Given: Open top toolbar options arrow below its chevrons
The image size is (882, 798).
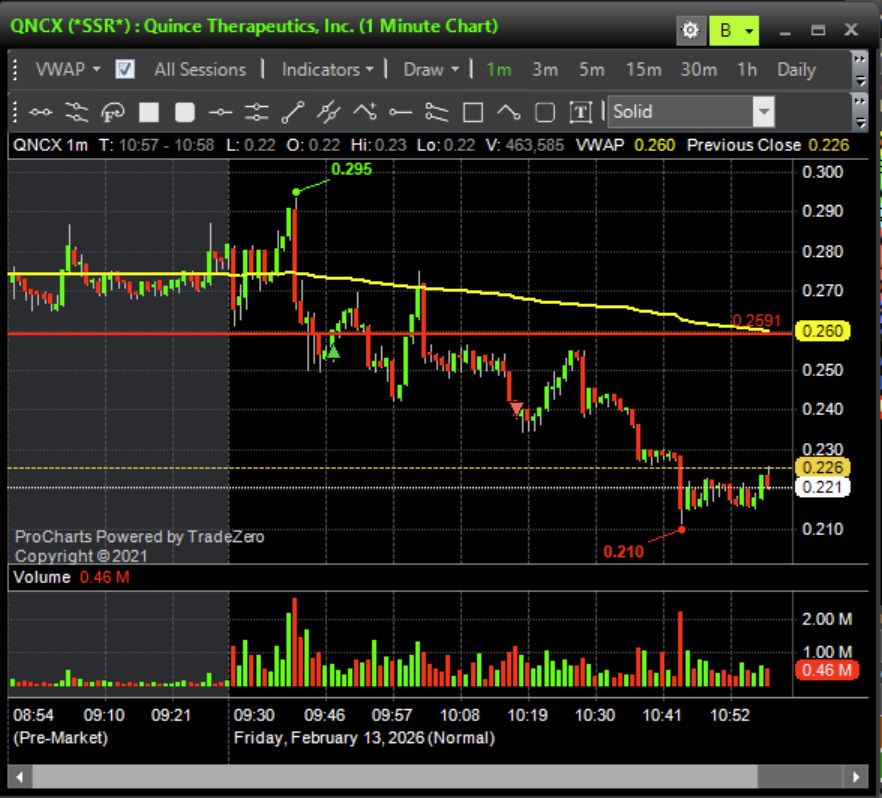Looking at the screenshot, I should tap(860, 80).
